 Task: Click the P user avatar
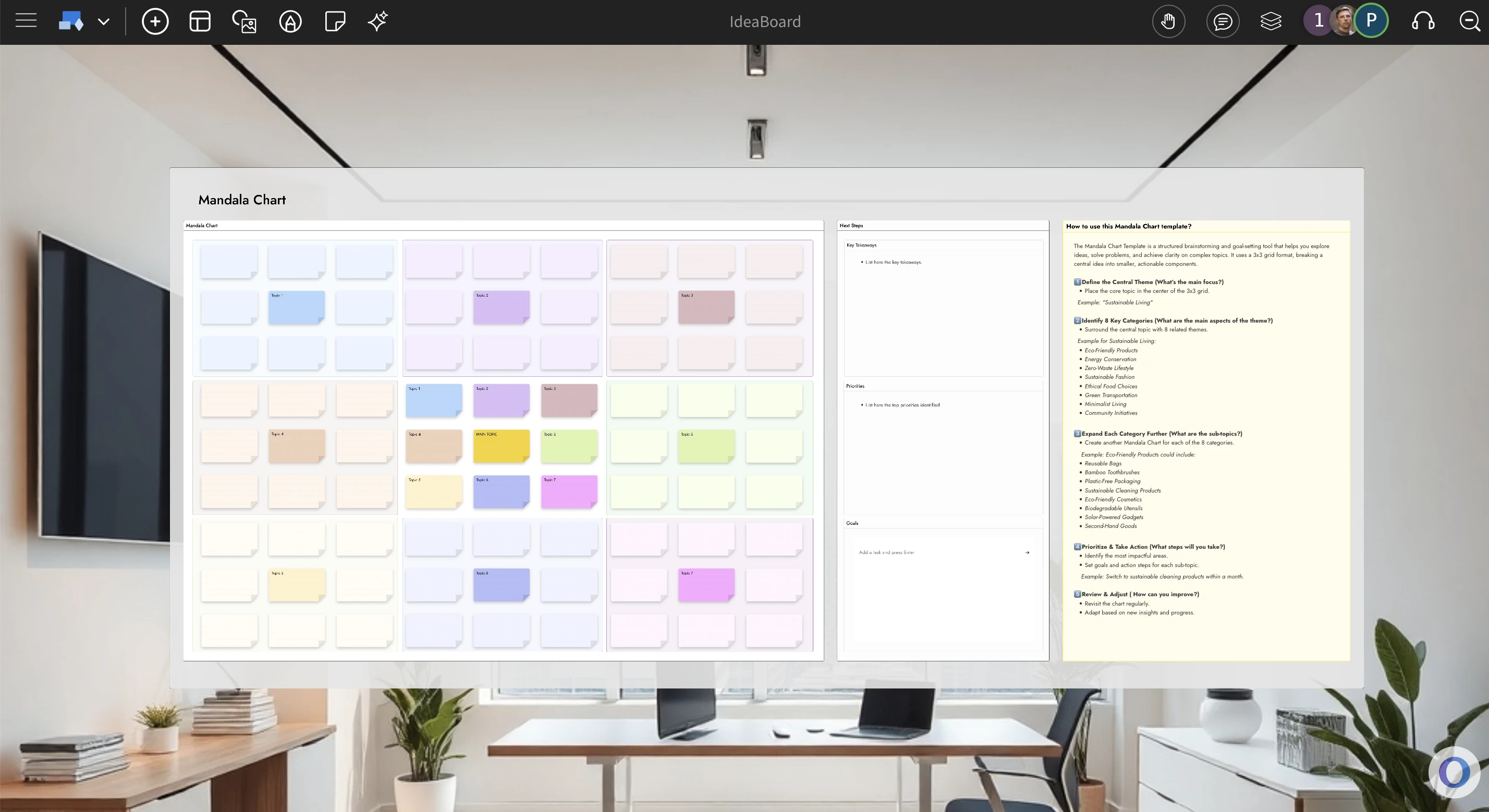coord(1371,21)
